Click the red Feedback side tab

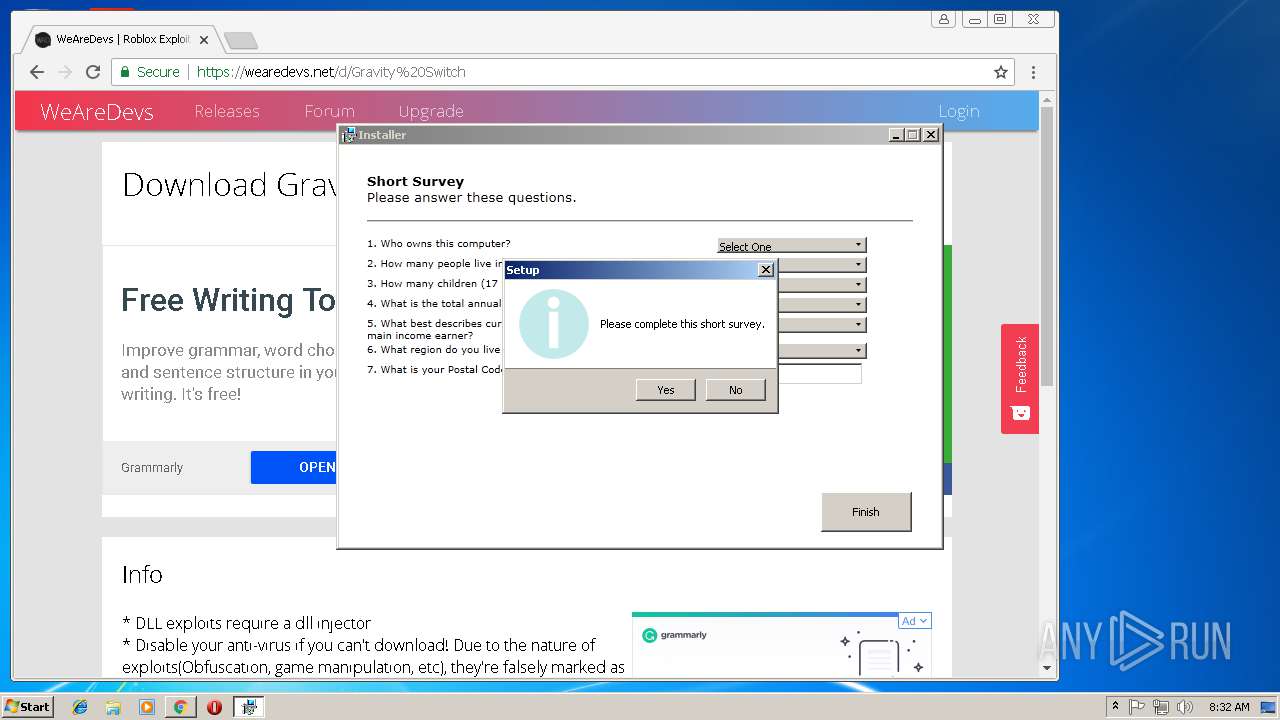point(1020,379)
